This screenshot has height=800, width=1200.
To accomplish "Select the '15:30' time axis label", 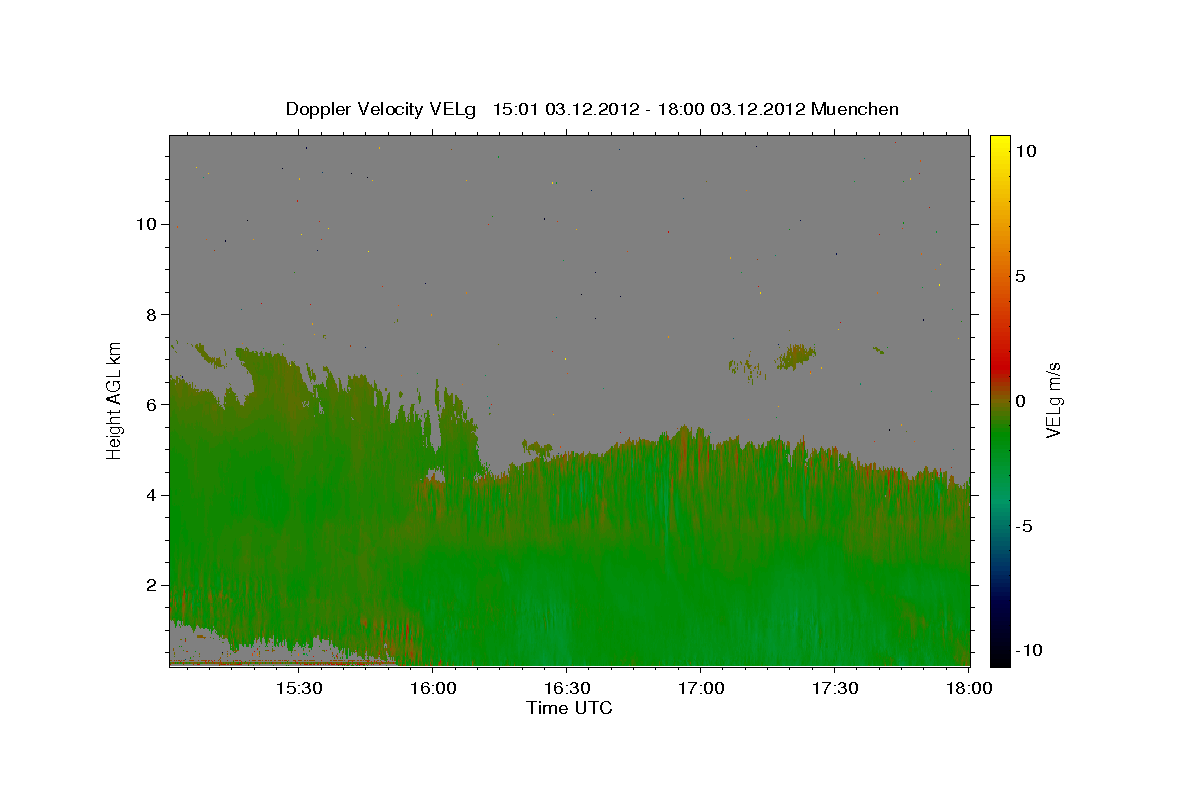I will pos(299,689).
